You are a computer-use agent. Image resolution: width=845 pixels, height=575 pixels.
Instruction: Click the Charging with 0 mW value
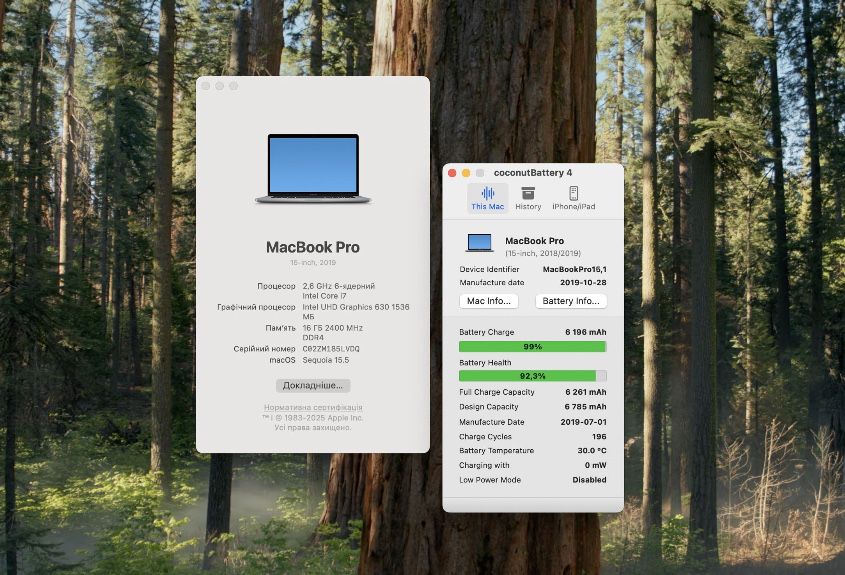pos(595,465)
